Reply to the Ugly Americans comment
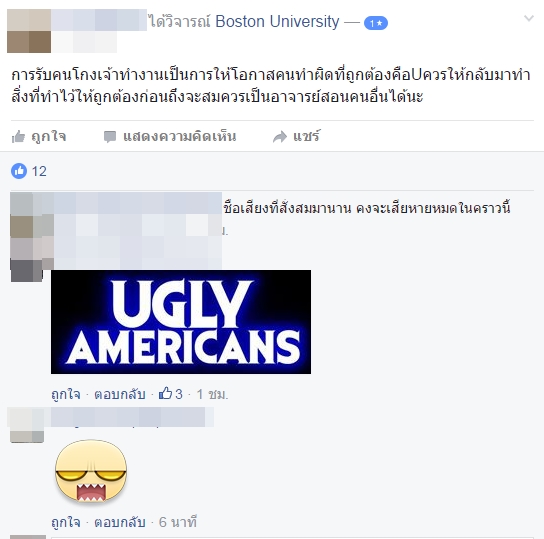This screenshot has height=539, width=544. pyautogui.click(x=120, y=394)
